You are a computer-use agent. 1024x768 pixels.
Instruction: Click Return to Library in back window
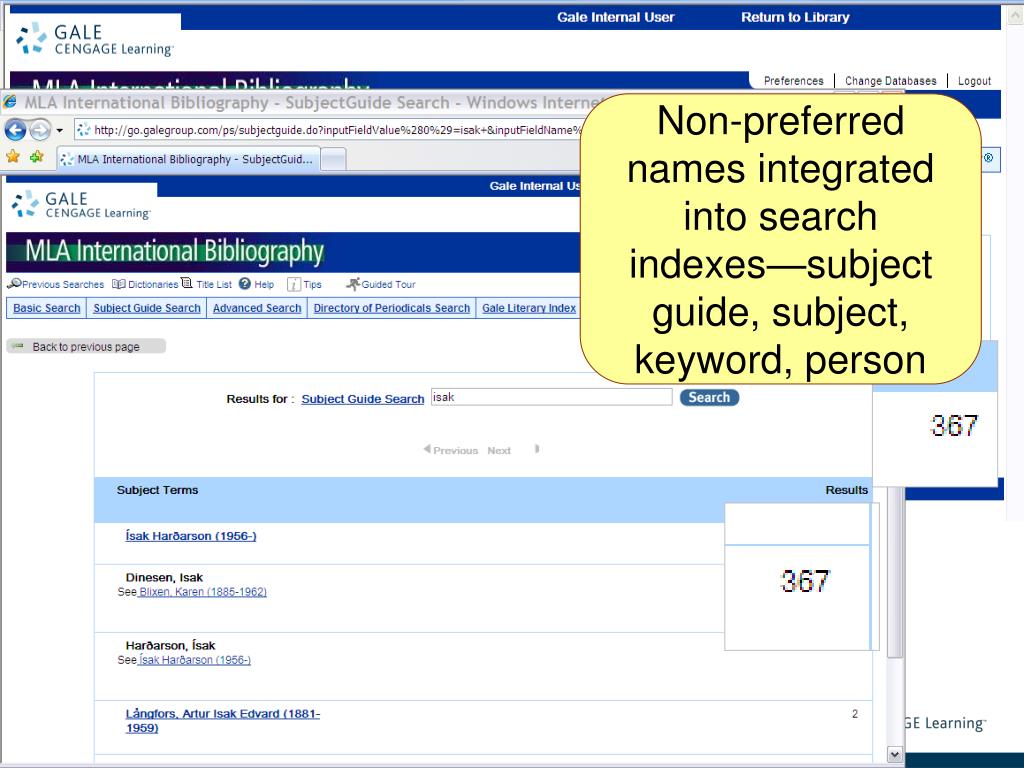[x=795, y=18]
